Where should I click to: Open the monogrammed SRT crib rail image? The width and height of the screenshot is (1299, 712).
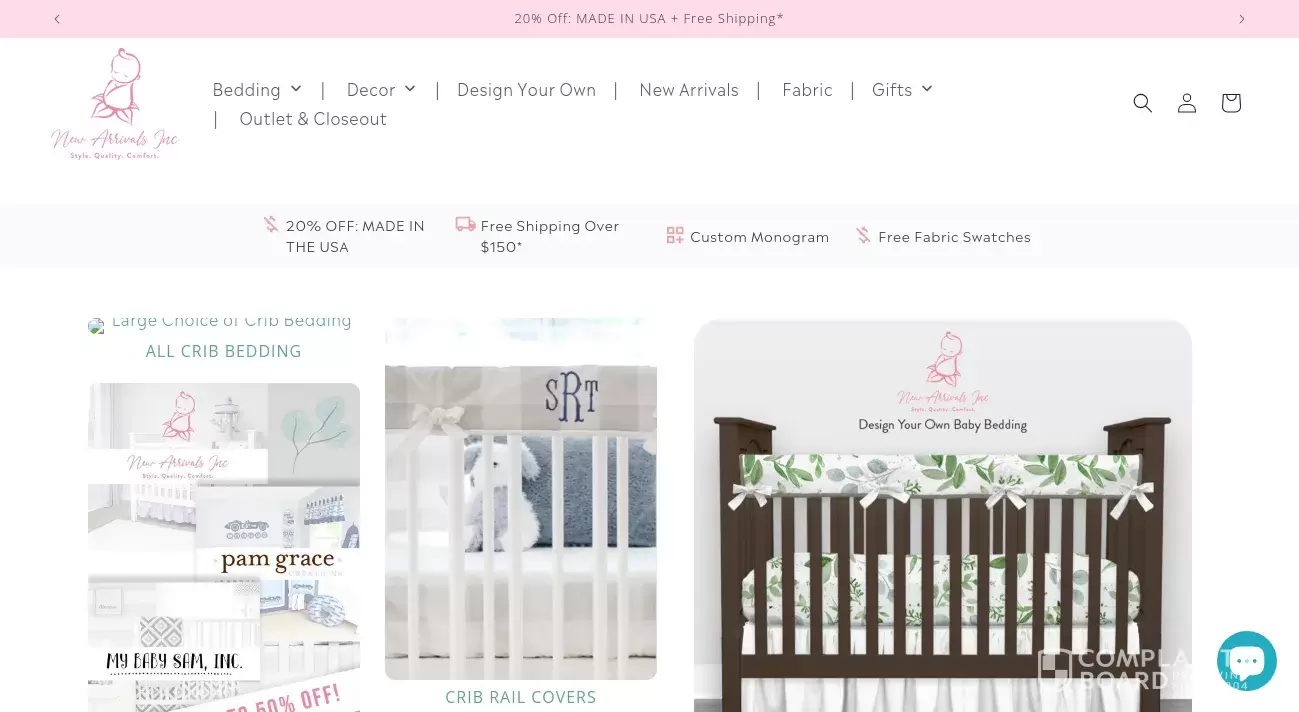(521, 499)
